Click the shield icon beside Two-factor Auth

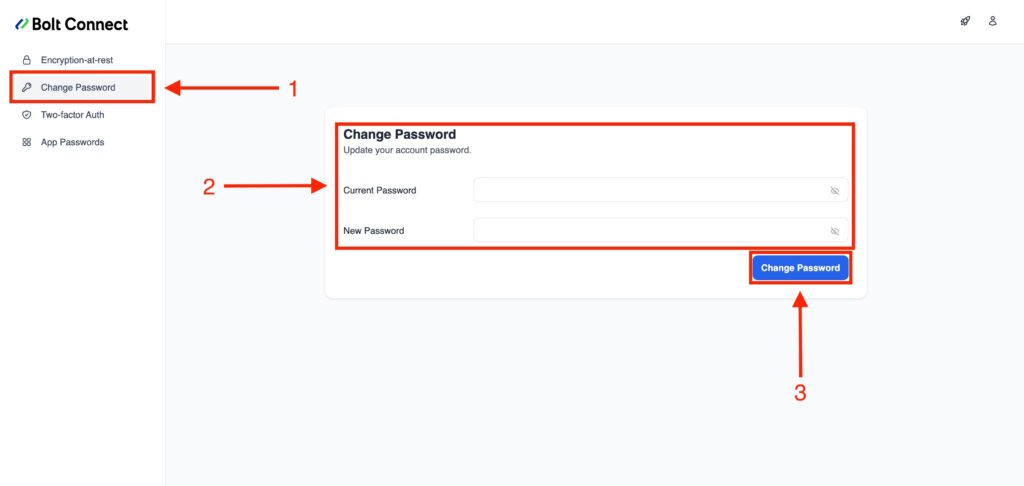pos(27,115)
